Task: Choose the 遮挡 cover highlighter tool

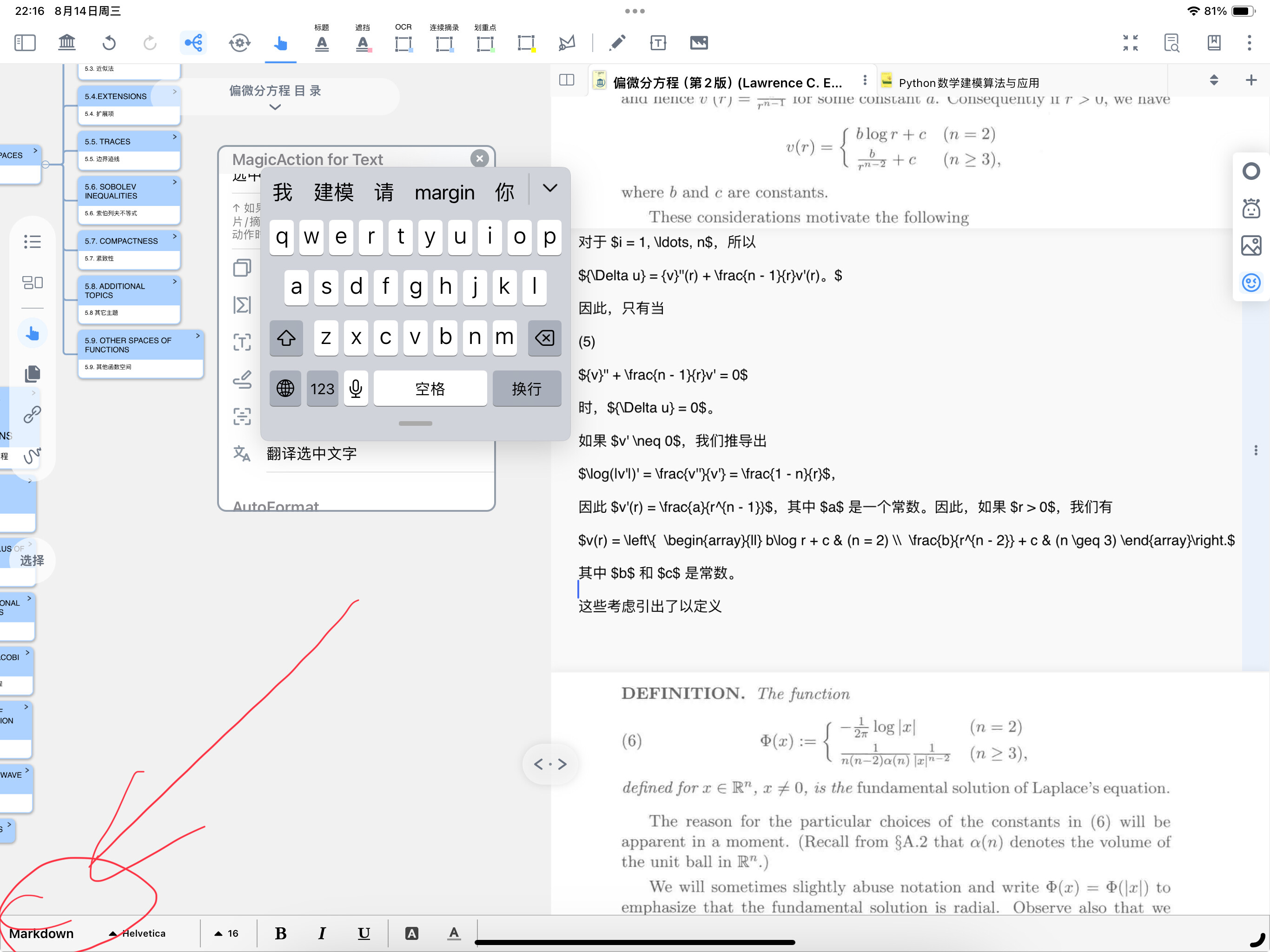Action: [363, 44]
